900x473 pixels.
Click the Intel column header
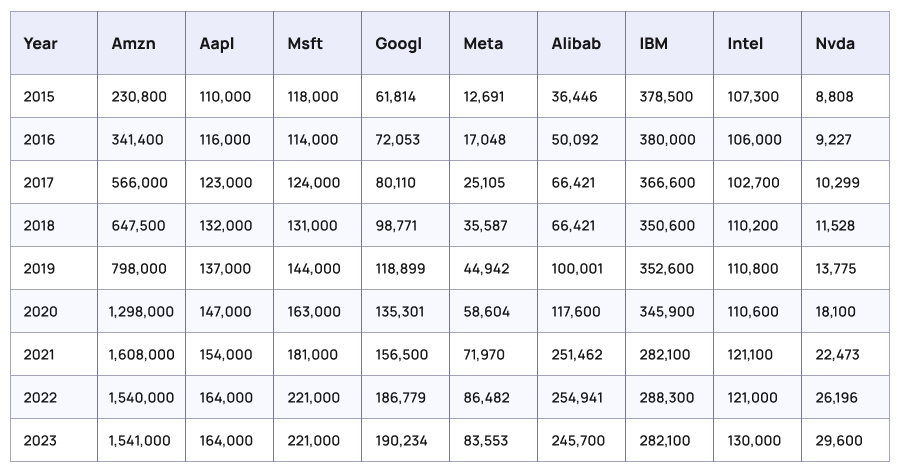[746, 44]
